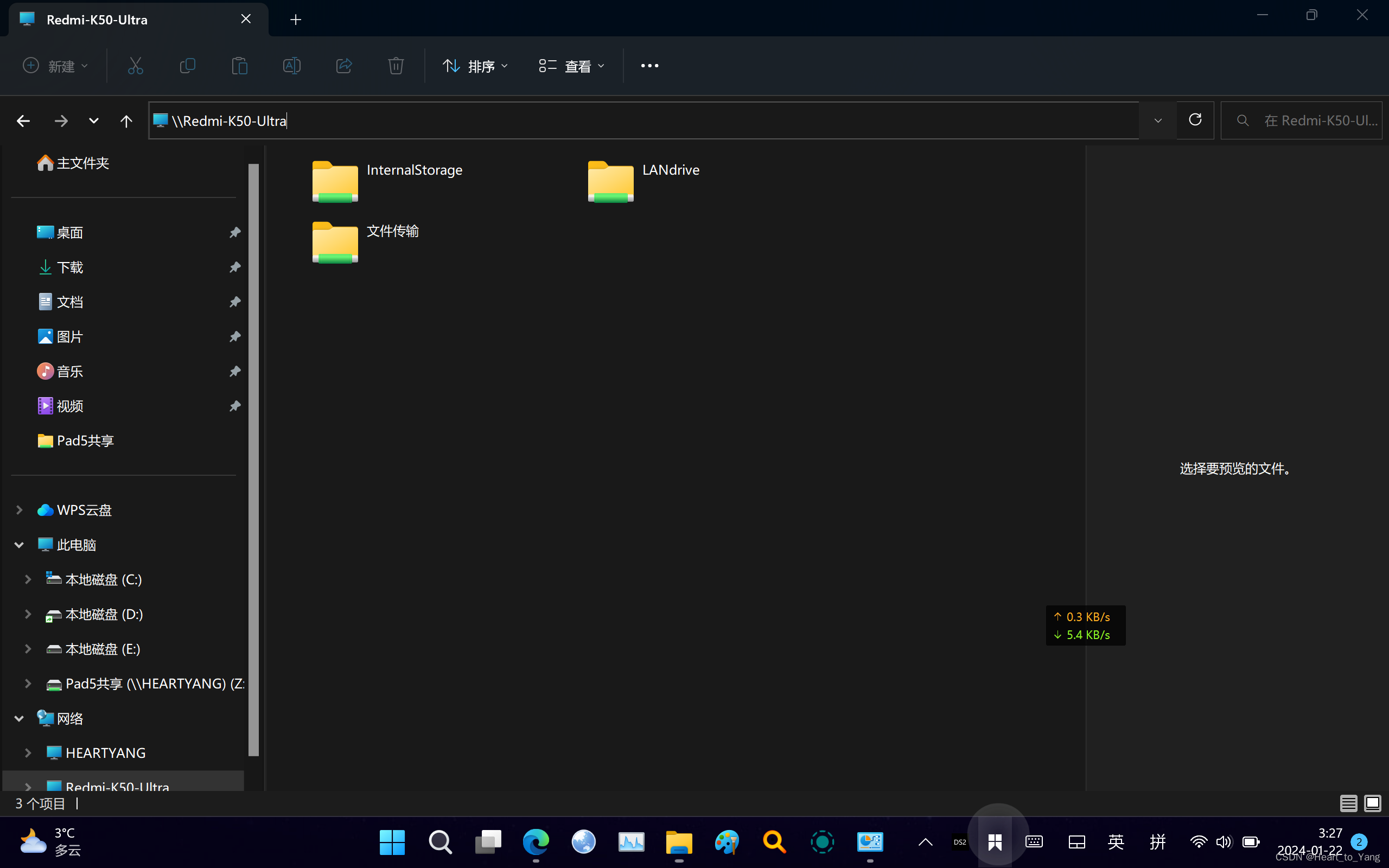Click the sidebar vertical scrollbar
1389x868 pixels.
tap(253, 459)
